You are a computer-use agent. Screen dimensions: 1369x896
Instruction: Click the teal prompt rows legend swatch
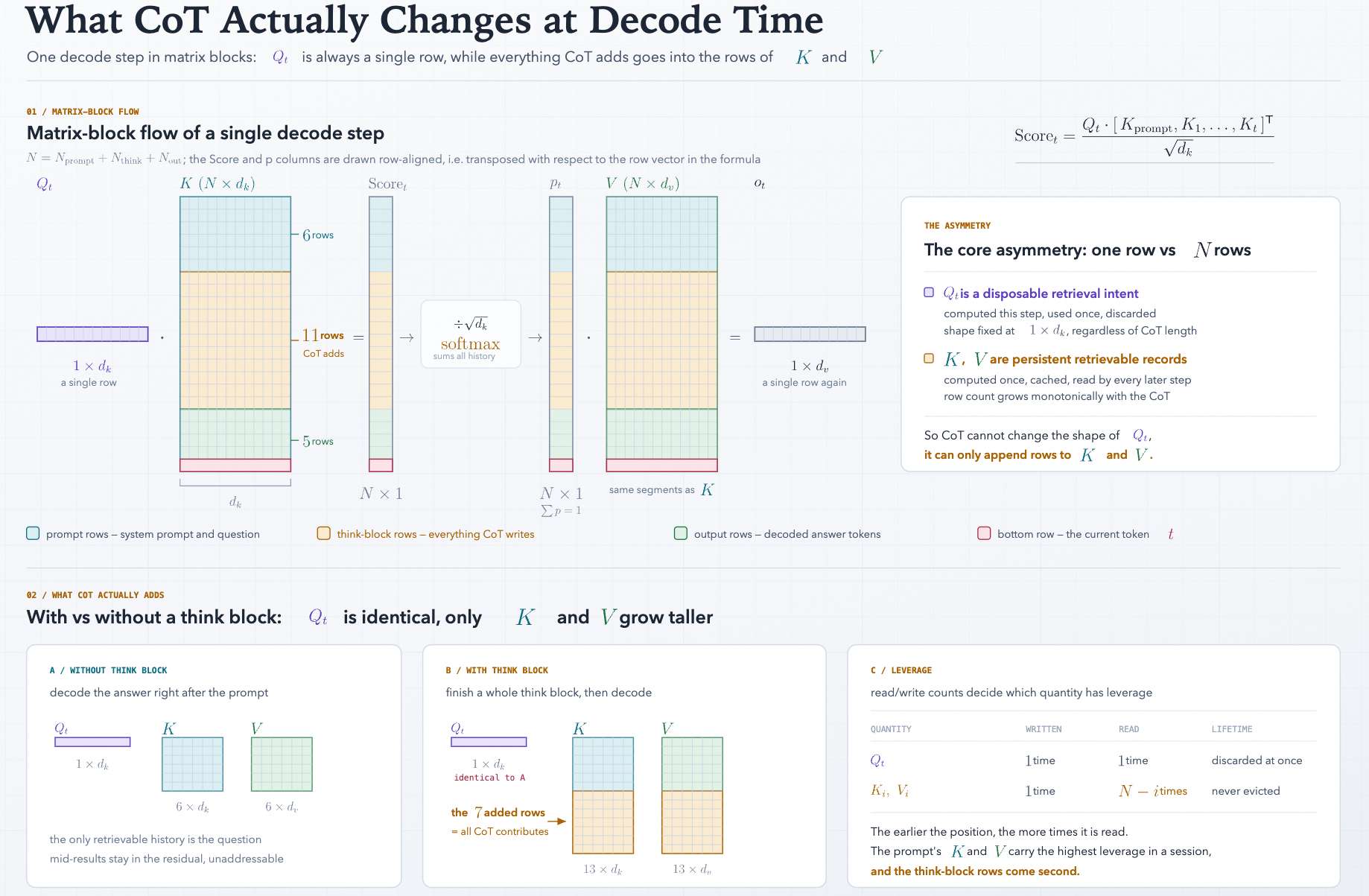click(33, 533)
